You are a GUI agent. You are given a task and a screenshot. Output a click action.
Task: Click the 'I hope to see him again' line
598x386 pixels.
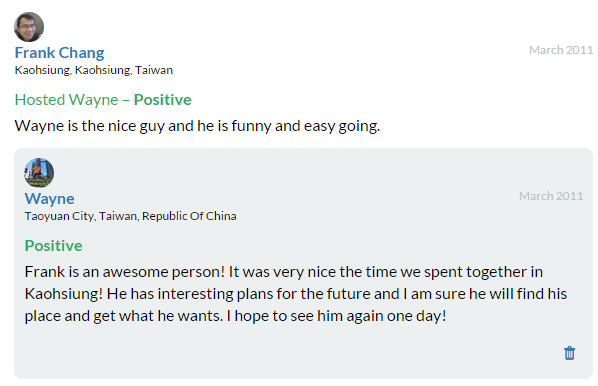[336, 316]
